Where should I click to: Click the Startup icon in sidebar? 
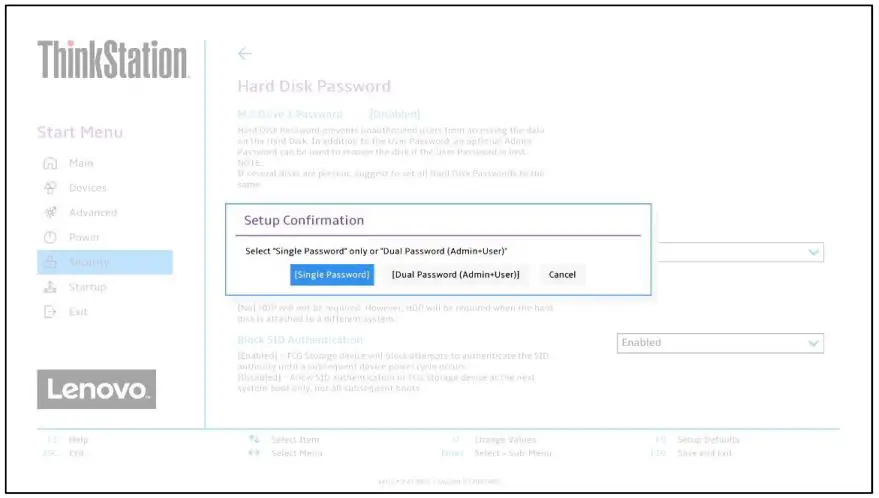click(x=50, y=287)
